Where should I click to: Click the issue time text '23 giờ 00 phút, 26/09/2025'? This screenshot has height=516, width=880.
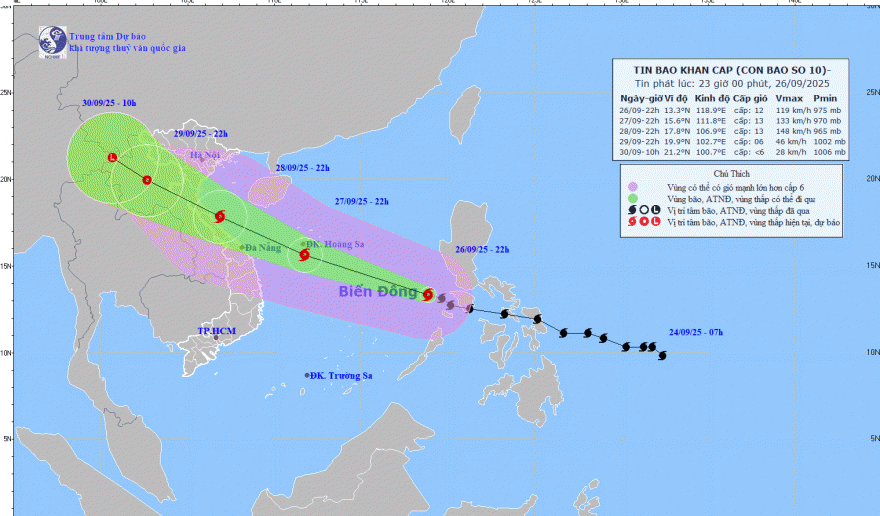click(x=765, y=84)
